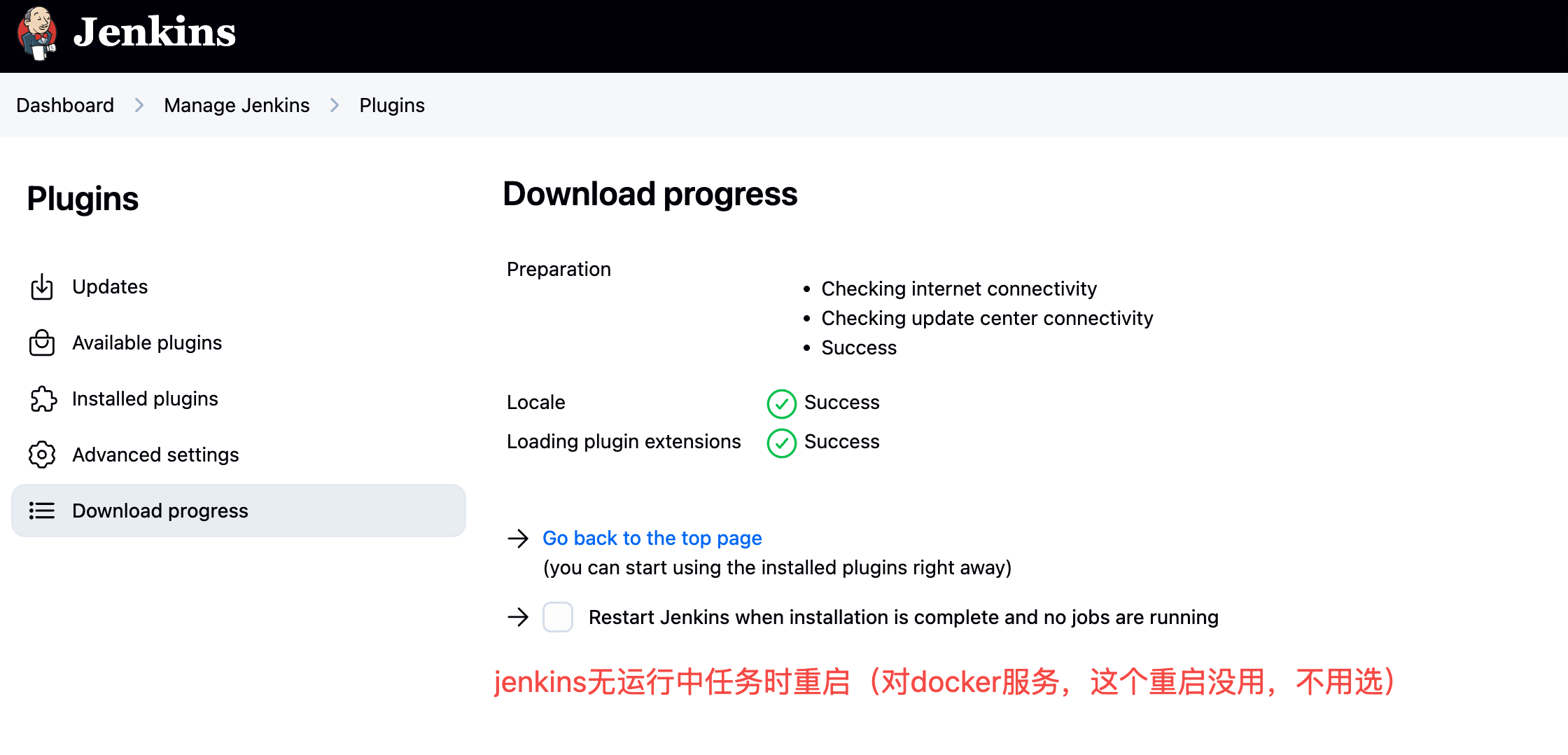Select the Plugins breadcrumb
Screen dimensions: 1568x755
[392, 105]
